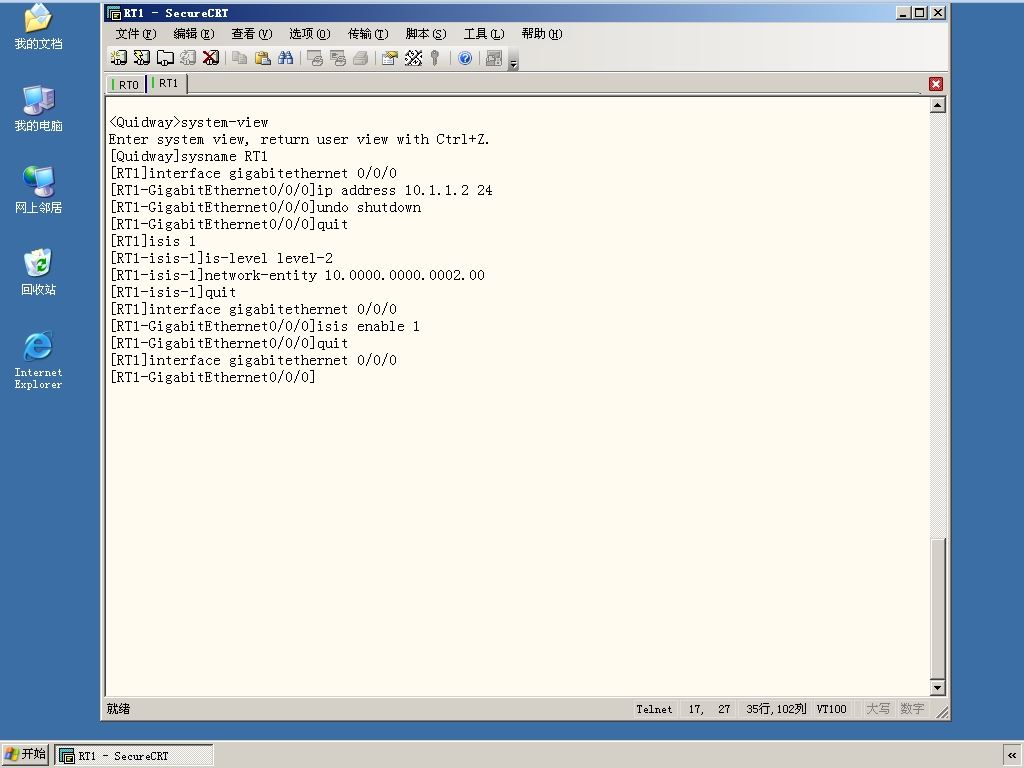This screenshot has width=1024, height=768.
Task: Click the 大写 caps lock indicator
Action: pos(878,709)
